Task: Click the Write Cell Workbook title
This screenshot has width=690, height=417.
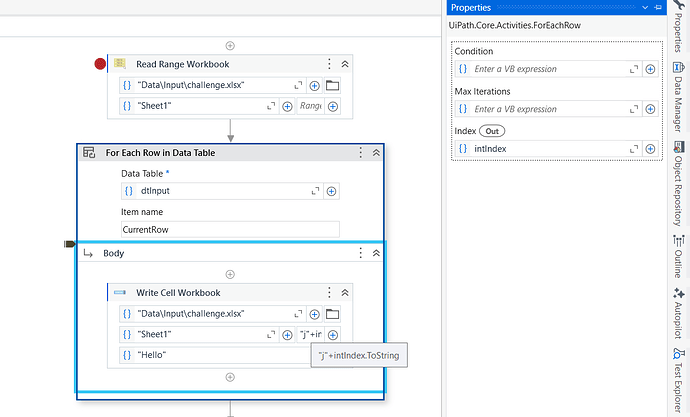Action: [x=178, y=293]
